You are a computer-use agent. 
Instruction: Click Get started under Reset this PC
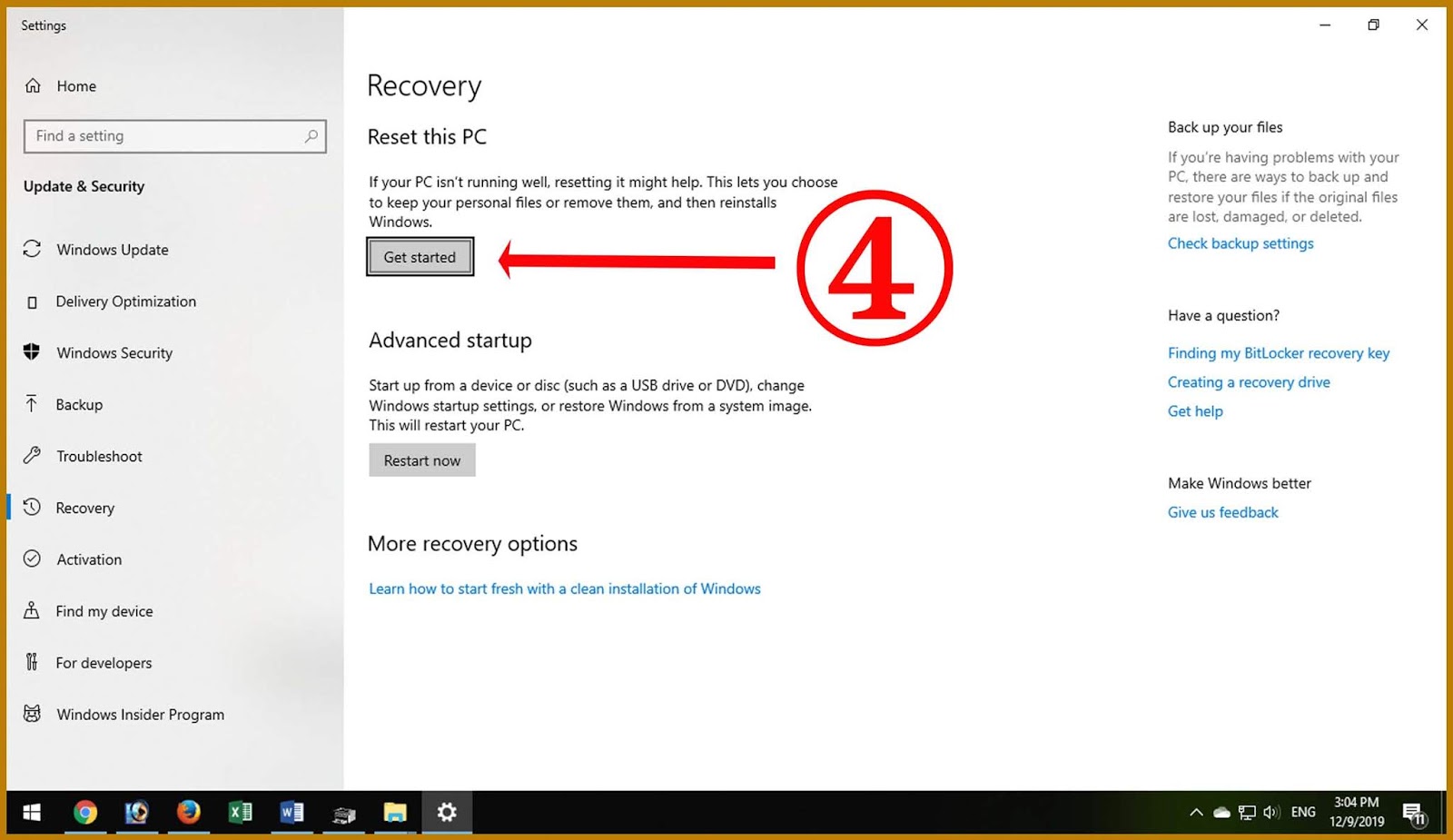pos(420,257)
